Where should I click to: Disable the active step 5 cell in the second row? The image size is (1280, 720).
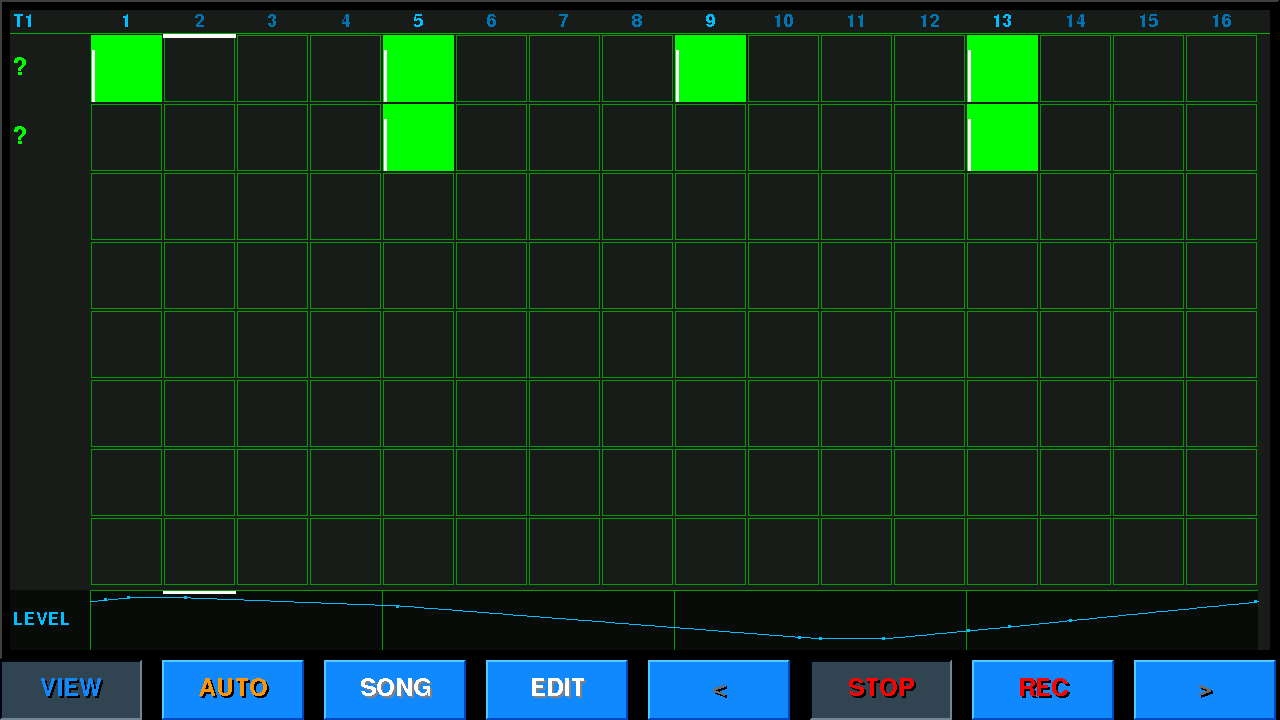pos(418,137)
